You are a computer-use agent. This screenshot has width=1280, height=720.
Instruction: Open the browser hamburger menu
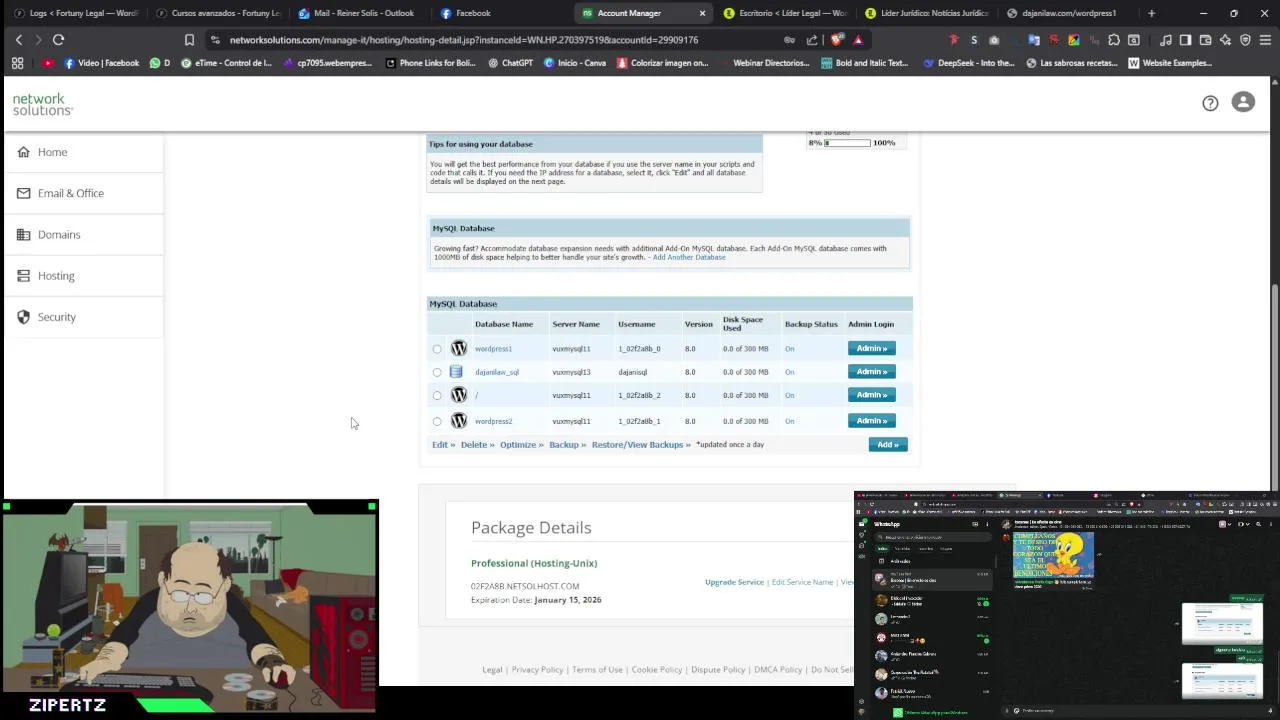coord(1265,40)
